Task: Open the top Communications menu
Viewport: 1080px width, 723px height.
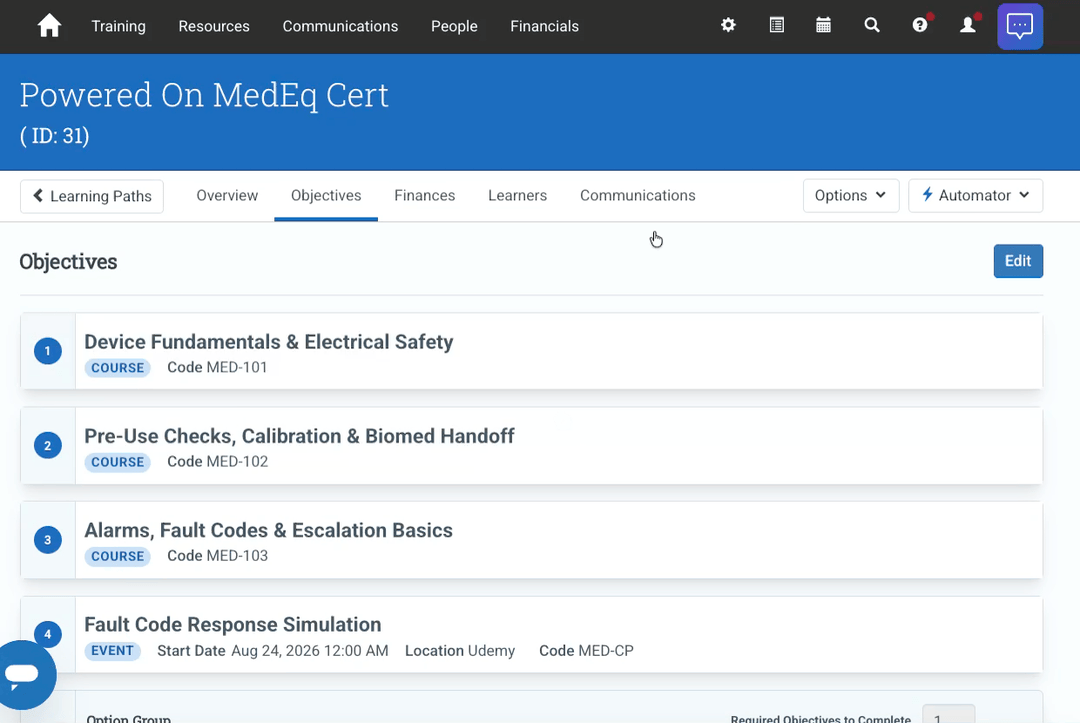Action: click(340, 26)
